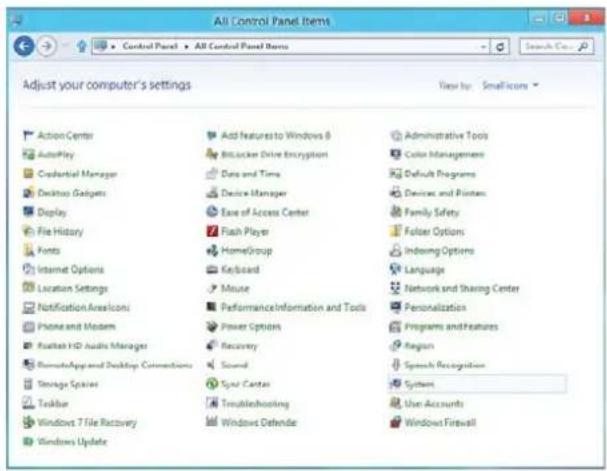Open the Sync Center green icon
Viewport: 607px width, 471px height.
pos(212,384)
